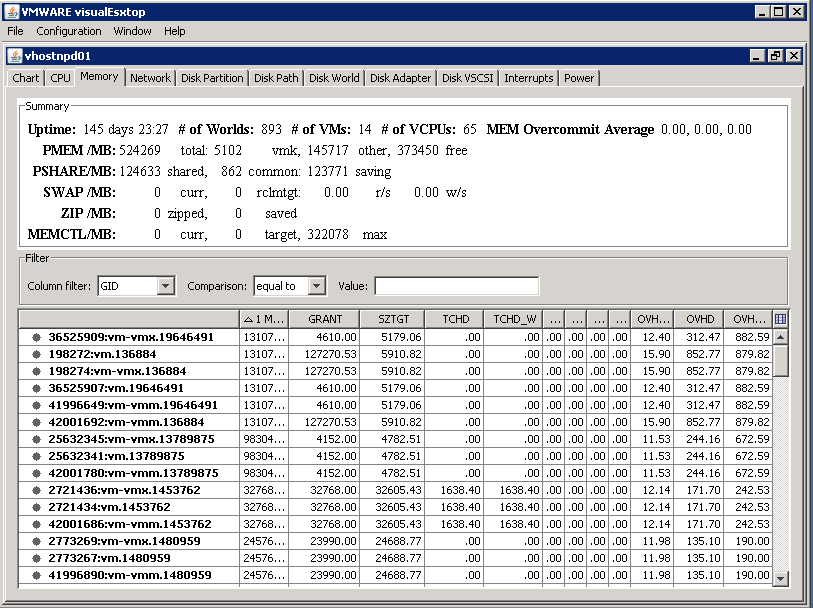Open the table column selector icon
Viewport: 813px width, 608px height.
[780, 319]
